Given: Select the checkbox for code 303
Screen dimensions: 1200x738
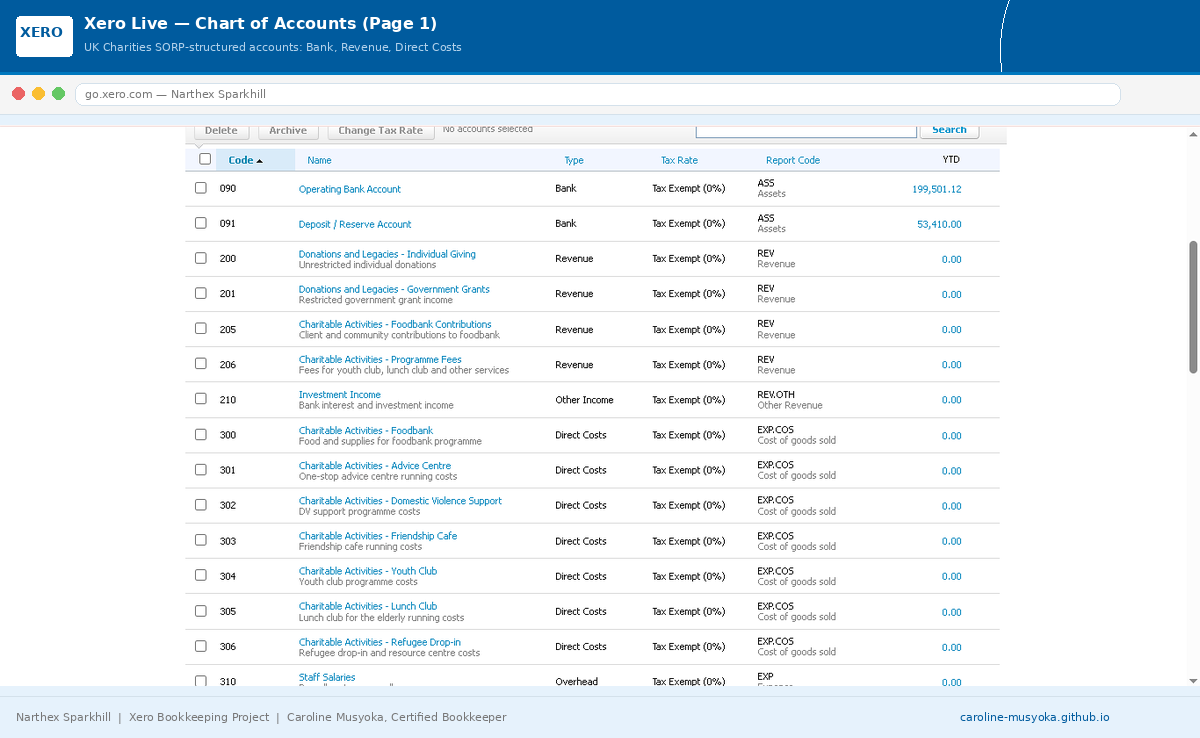Looking at the screenshot, I should point(201,540).
